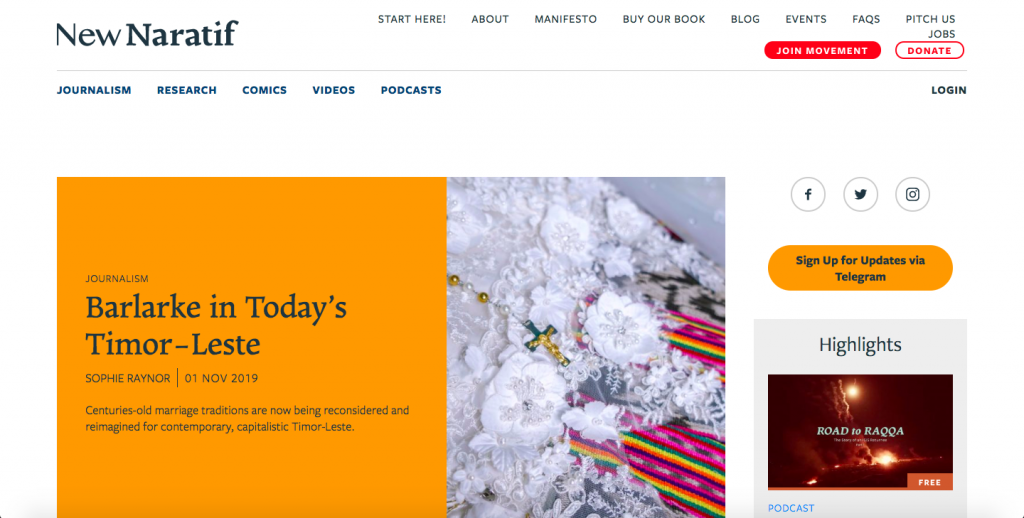Image resolution: width=1024 pixels, height=518 pixels.
Task: Go to the COMICS section
Action: pyautogui.click(x=264, y=90)
